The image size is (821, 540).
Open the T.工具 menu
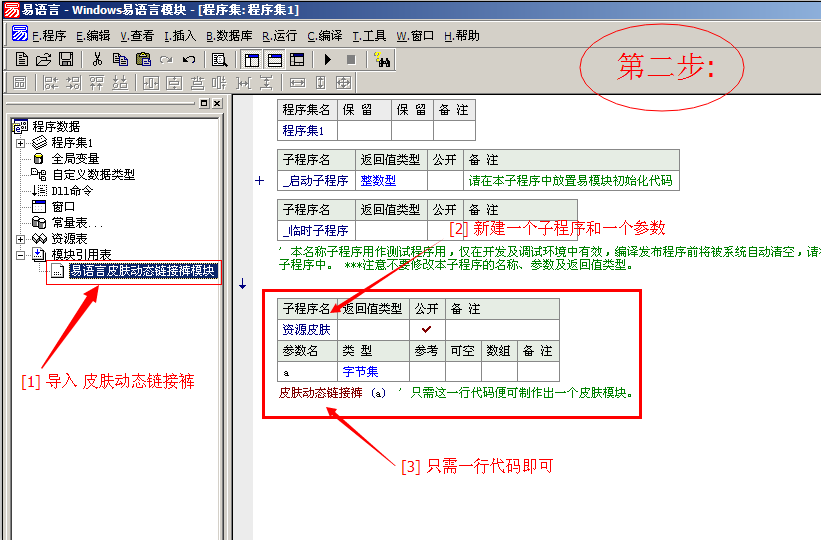tap(369, 36)
